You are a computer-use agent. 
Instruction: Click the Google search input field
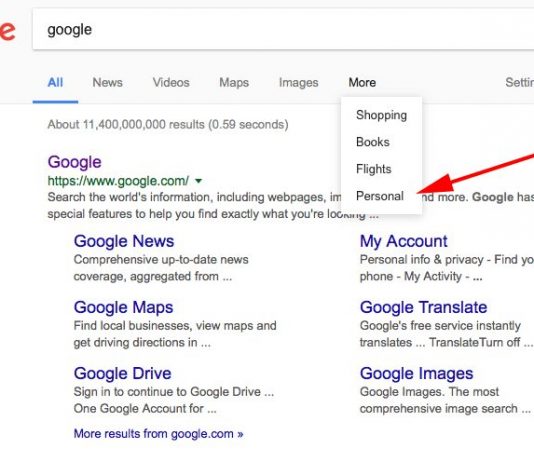pos(283,30)
